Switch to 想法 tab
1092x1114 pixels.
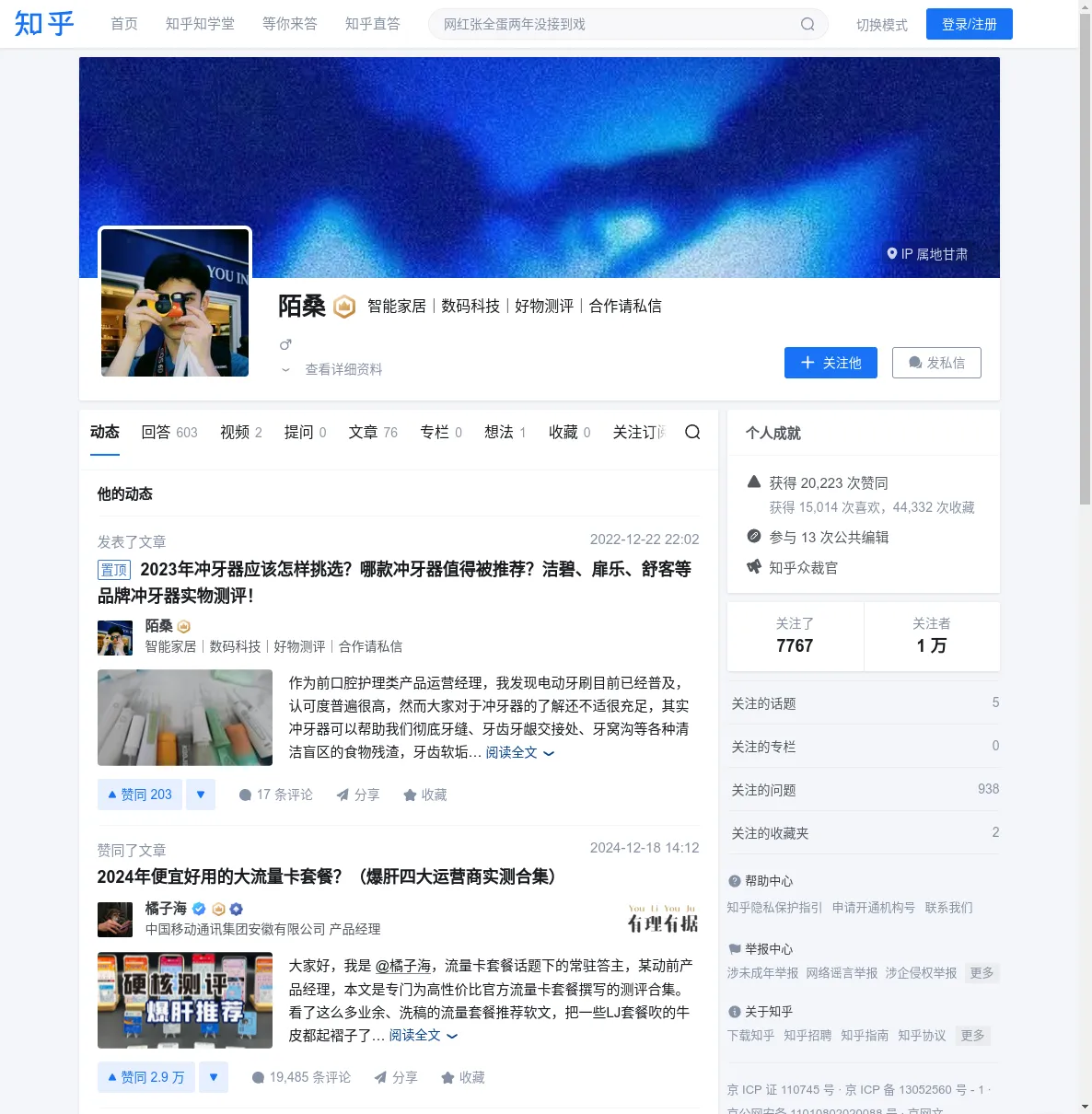coord(505,432)
